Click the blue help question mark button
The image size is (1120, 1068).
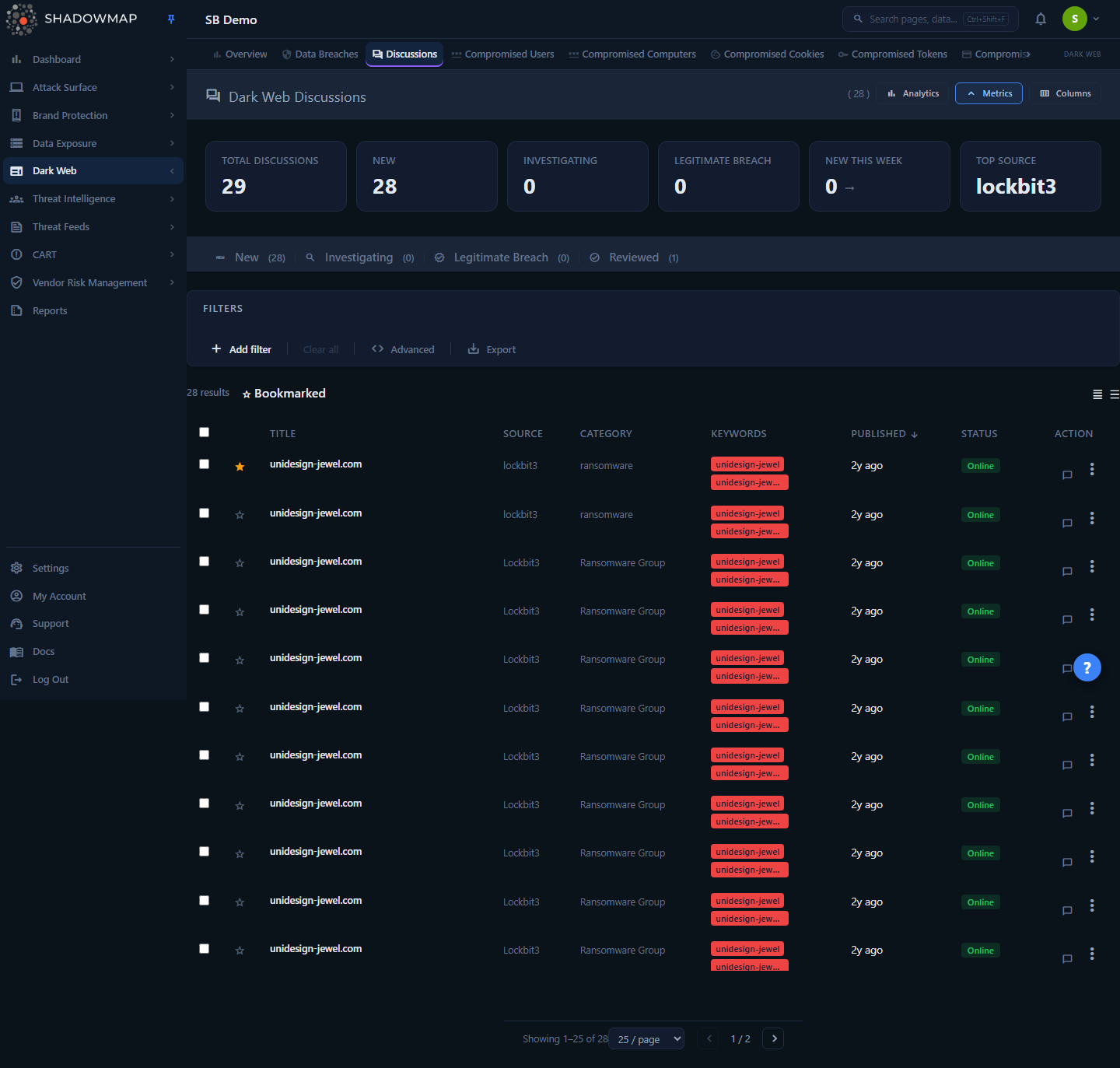1087,667
